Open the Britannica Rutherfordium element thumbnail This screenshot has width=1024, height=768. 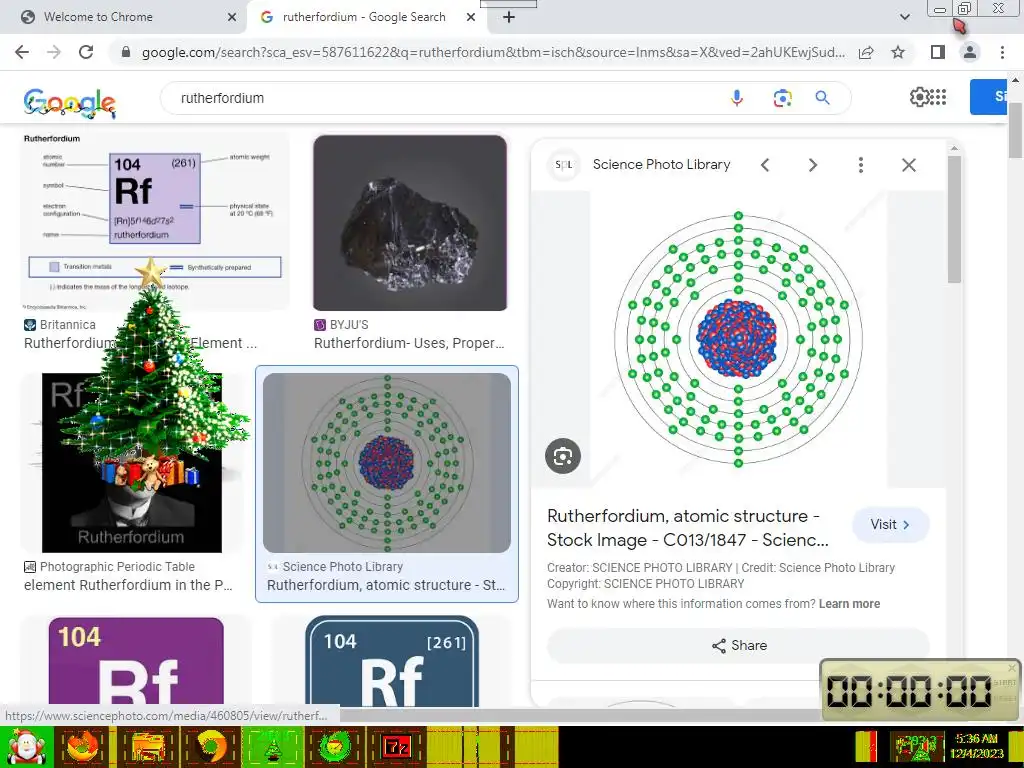(x=154, y=221)
